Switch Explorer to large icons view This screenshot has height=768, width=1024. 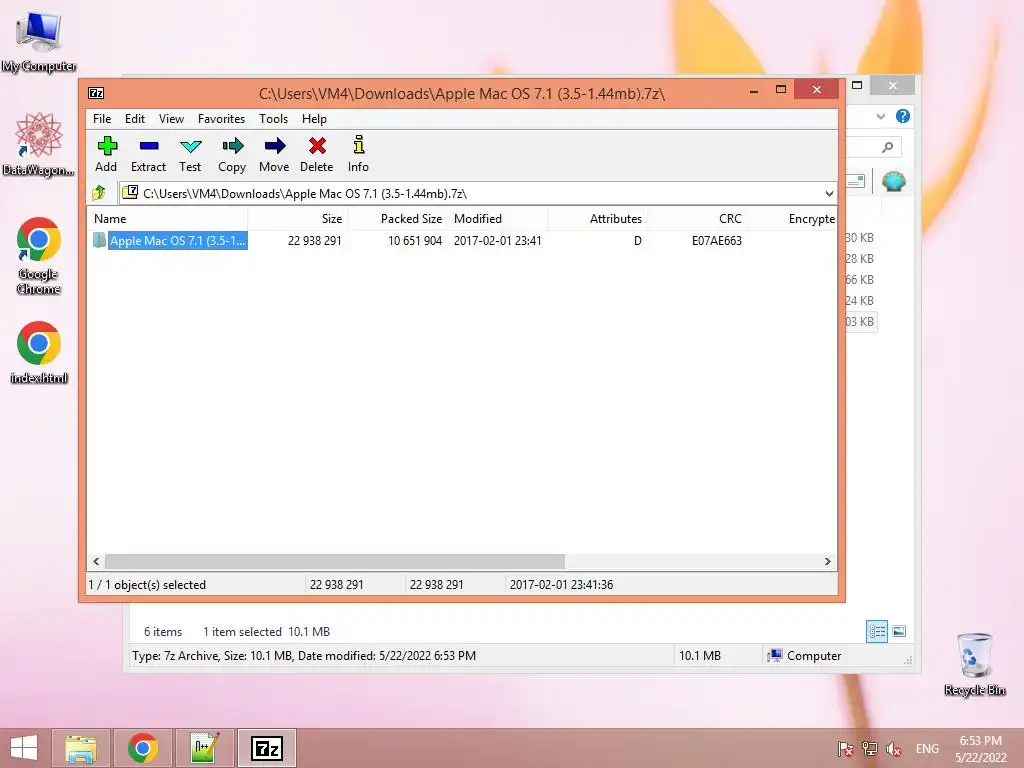(x=899, y=632)
